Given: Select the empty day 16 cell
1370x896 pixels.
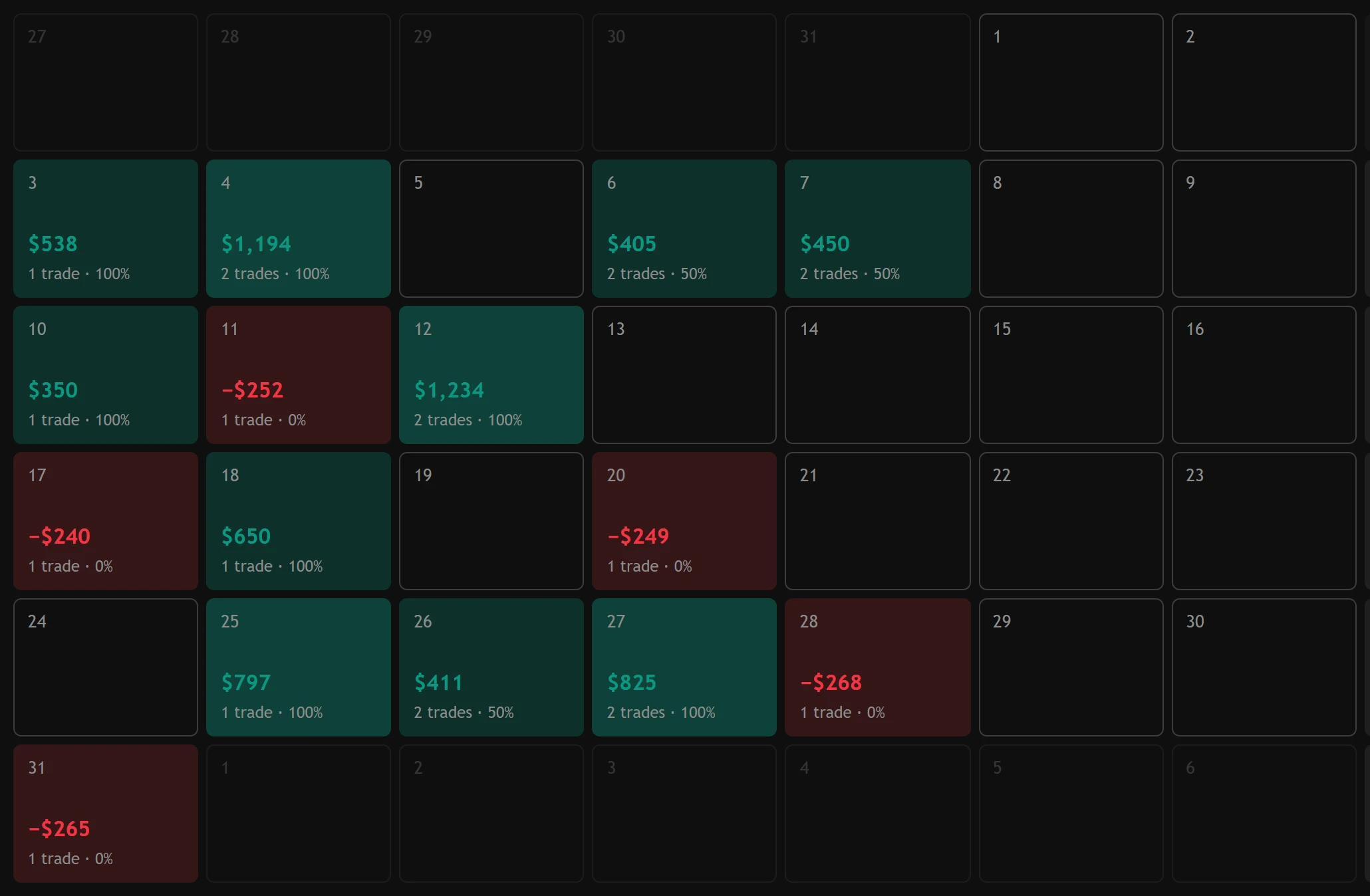Looking at the screenshot, I should pyautogui.click(x=1264, y=375).
